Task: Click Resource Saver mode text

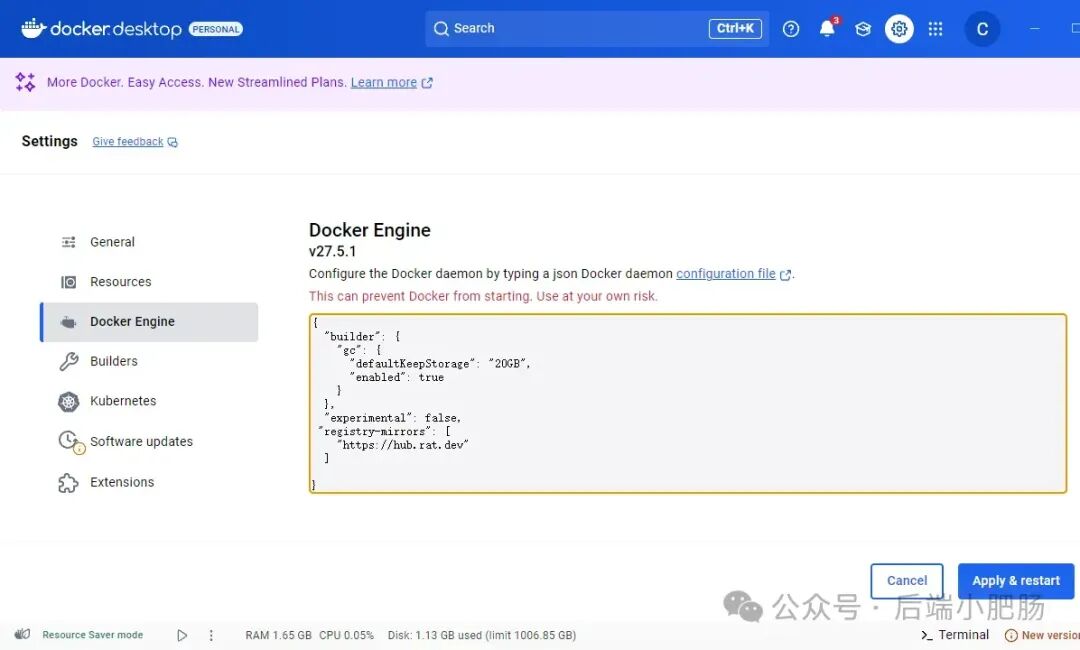Action: click(92, 635)
